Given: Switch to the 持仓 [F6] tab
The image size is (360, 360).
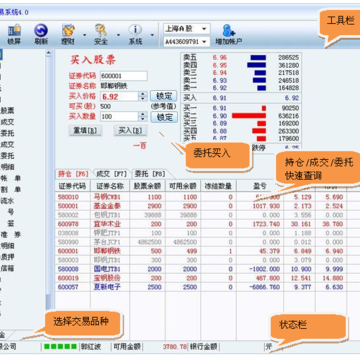Looking at the screenshot, I should click(73, 174).
